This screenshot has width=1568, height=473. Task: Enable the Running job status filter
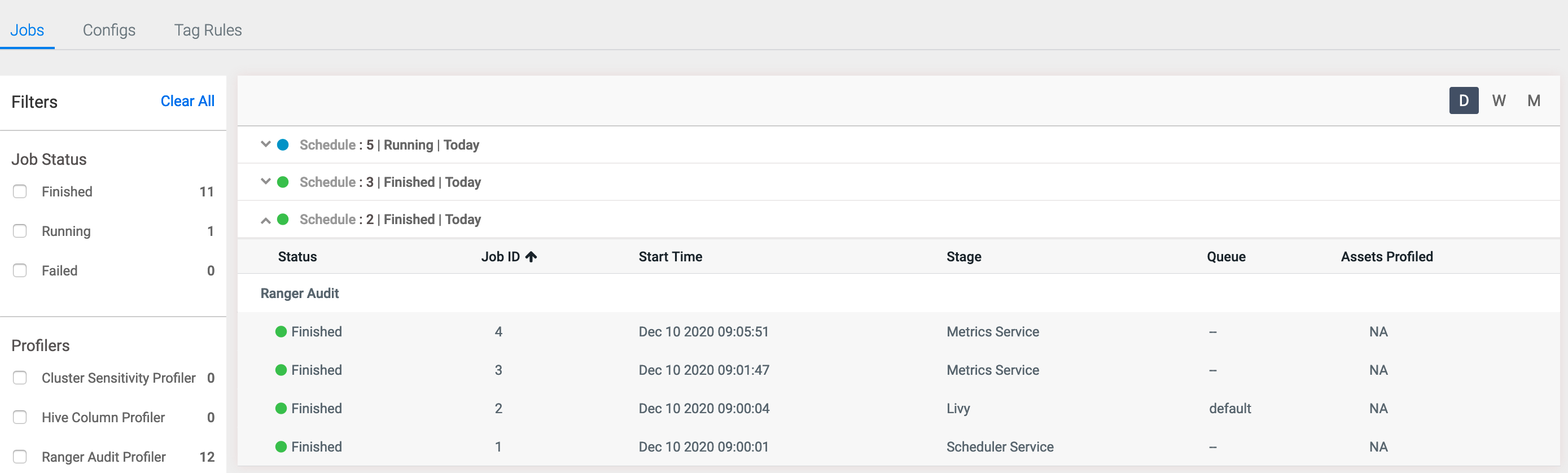pos(20,231)
